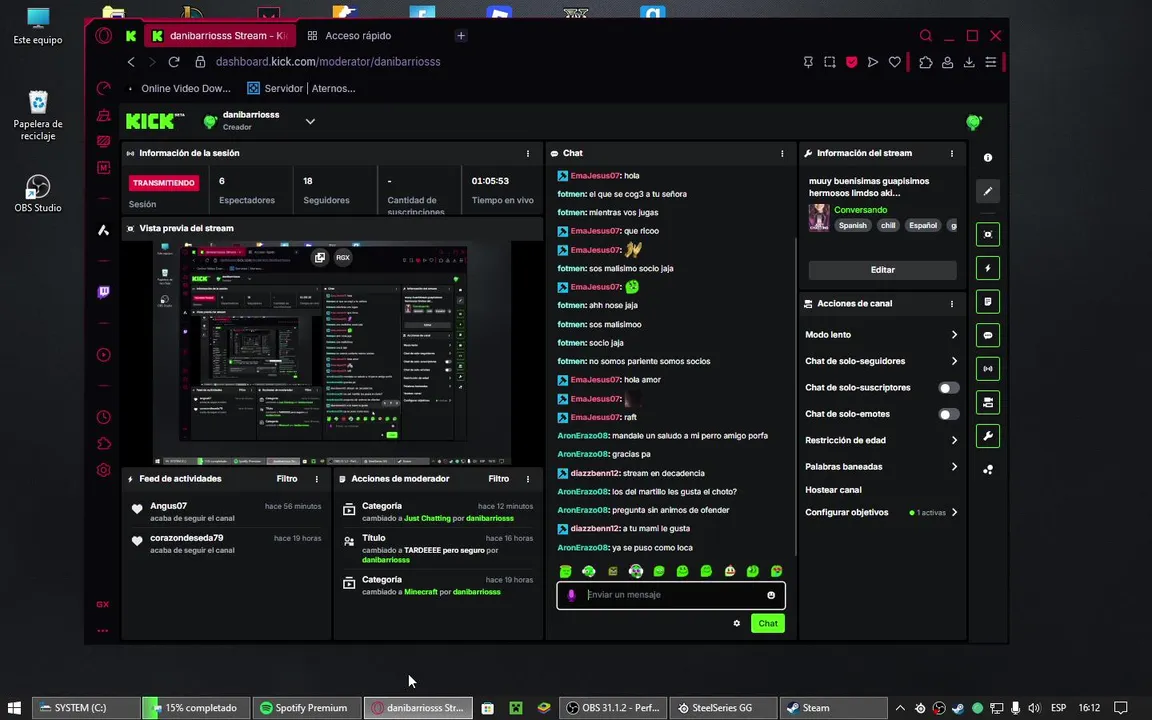1152x720 pixels.
Task: Open settings gear in Opera sidebar
Action: click(x=104, y=469)
